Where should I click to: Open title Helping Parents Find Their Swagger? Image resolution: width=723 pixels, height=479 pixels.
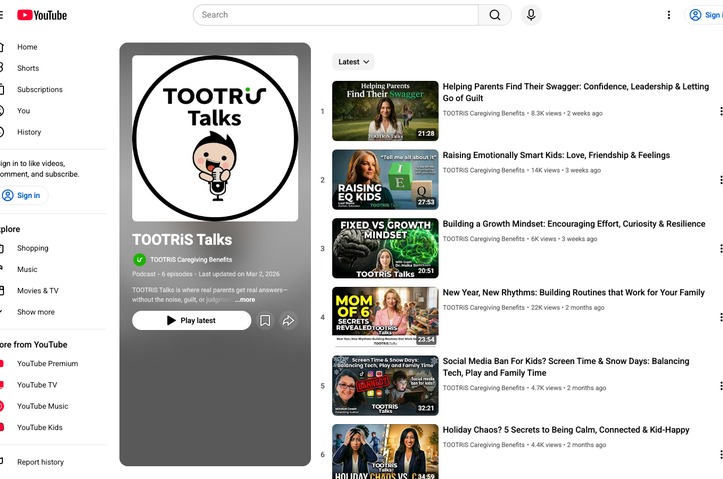[575, 92]
